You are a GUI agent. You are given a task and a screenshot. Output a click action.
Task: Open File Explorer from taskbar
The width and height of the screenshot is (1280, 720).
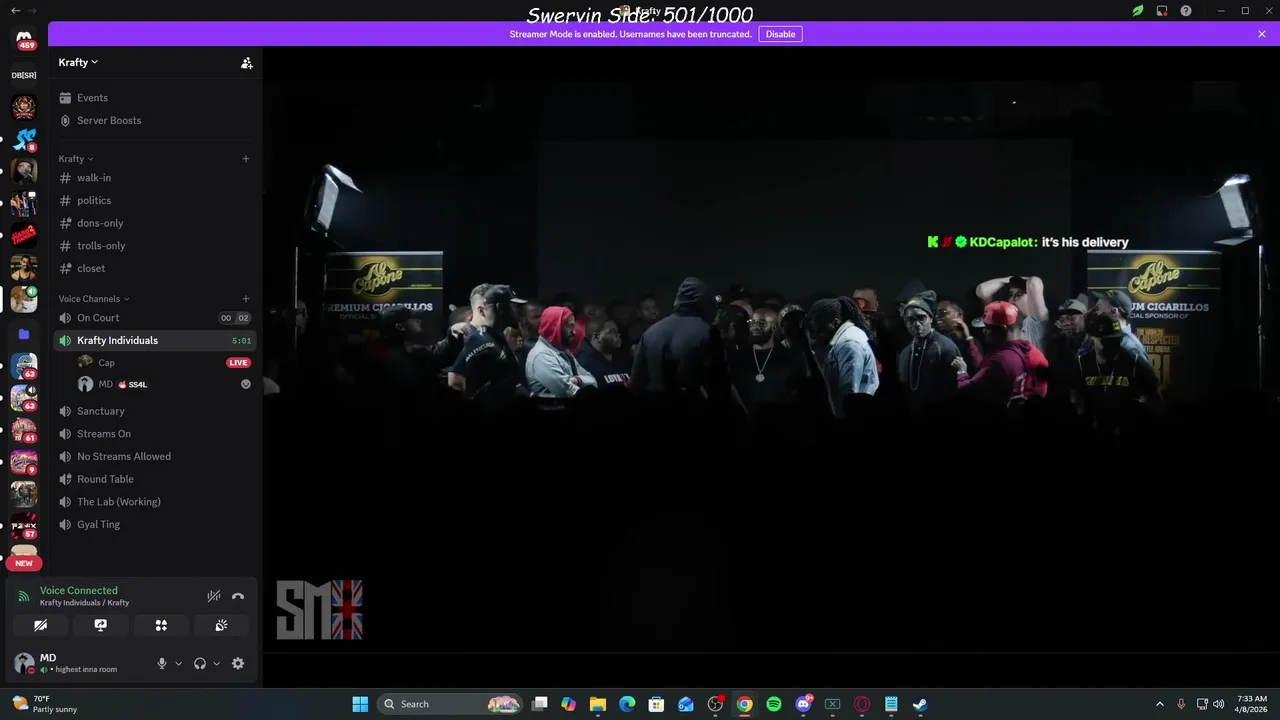pos(598,704)
